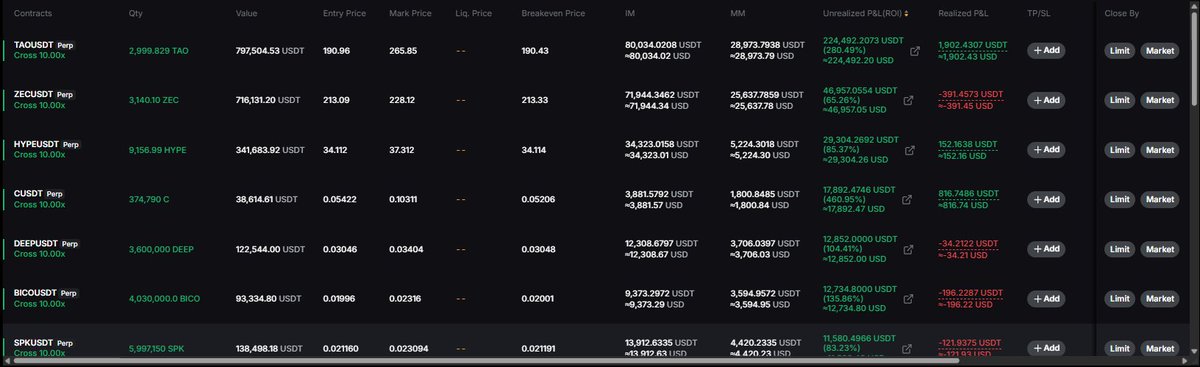Viewport: 1200px width, 367px height.
Task: Click ZECUSDT entry price 213.09
Action: tap(337, 100)
